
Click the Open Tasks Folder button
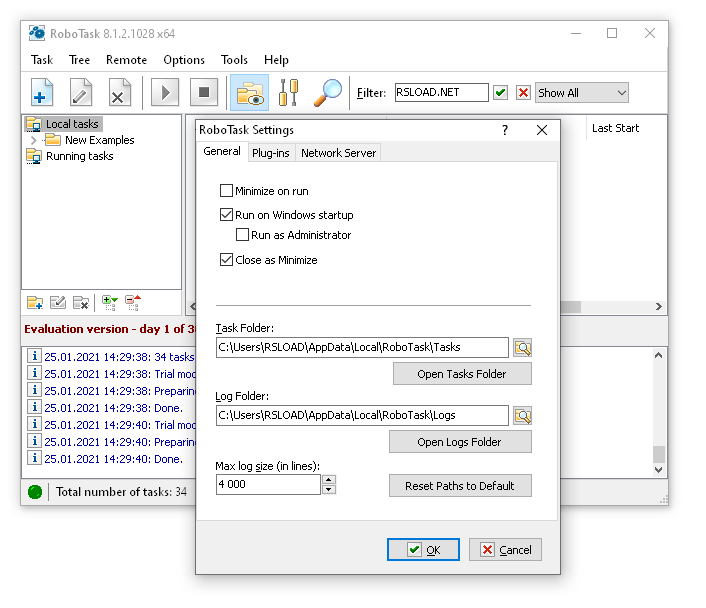(x=462, y=374)
